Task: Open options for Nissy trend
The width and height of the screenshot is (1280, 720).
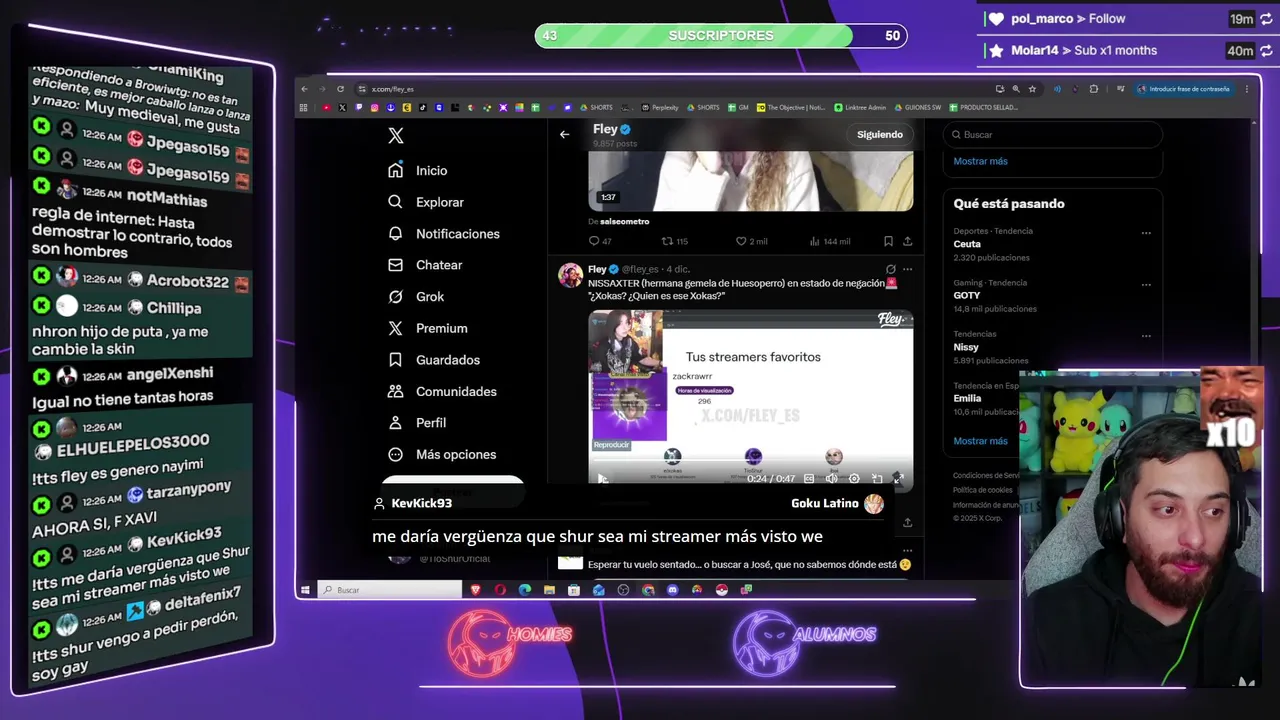Action: pyautogui.click(x=1146, y=335)
